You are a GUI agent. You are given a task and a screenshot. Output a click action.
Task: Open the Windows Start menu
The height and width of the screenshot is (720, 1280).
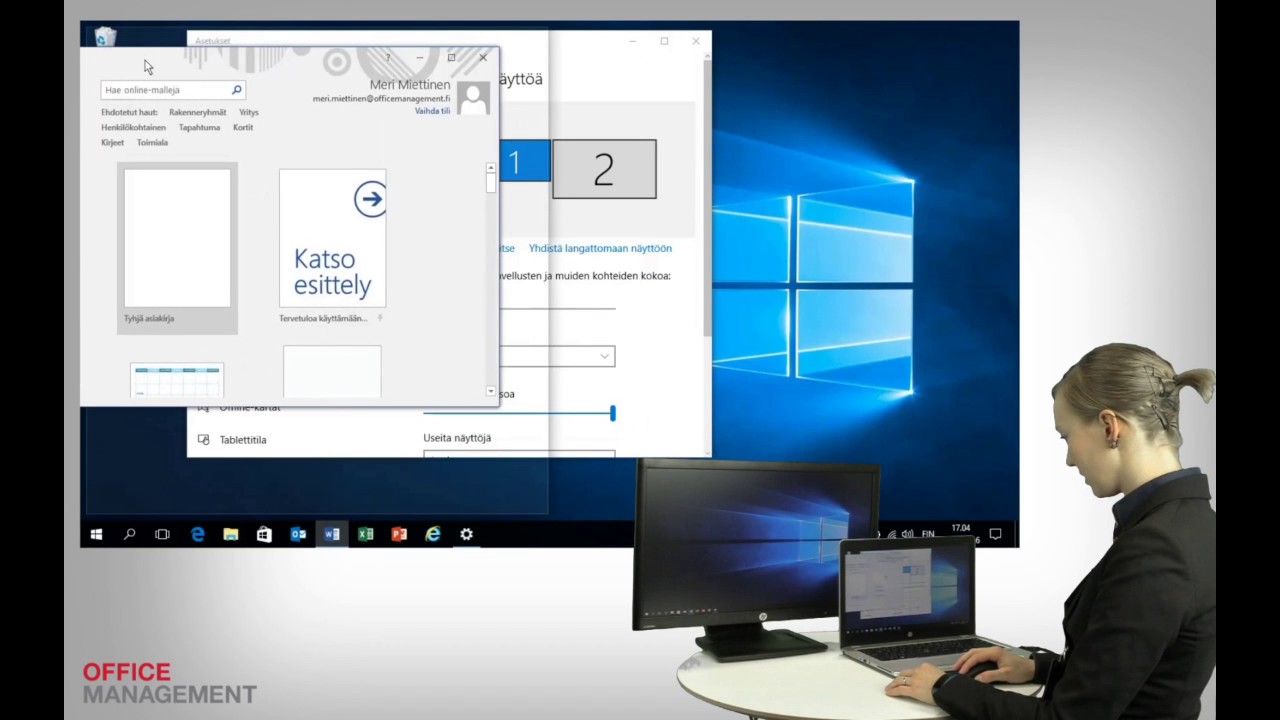[x=96, y=535]
